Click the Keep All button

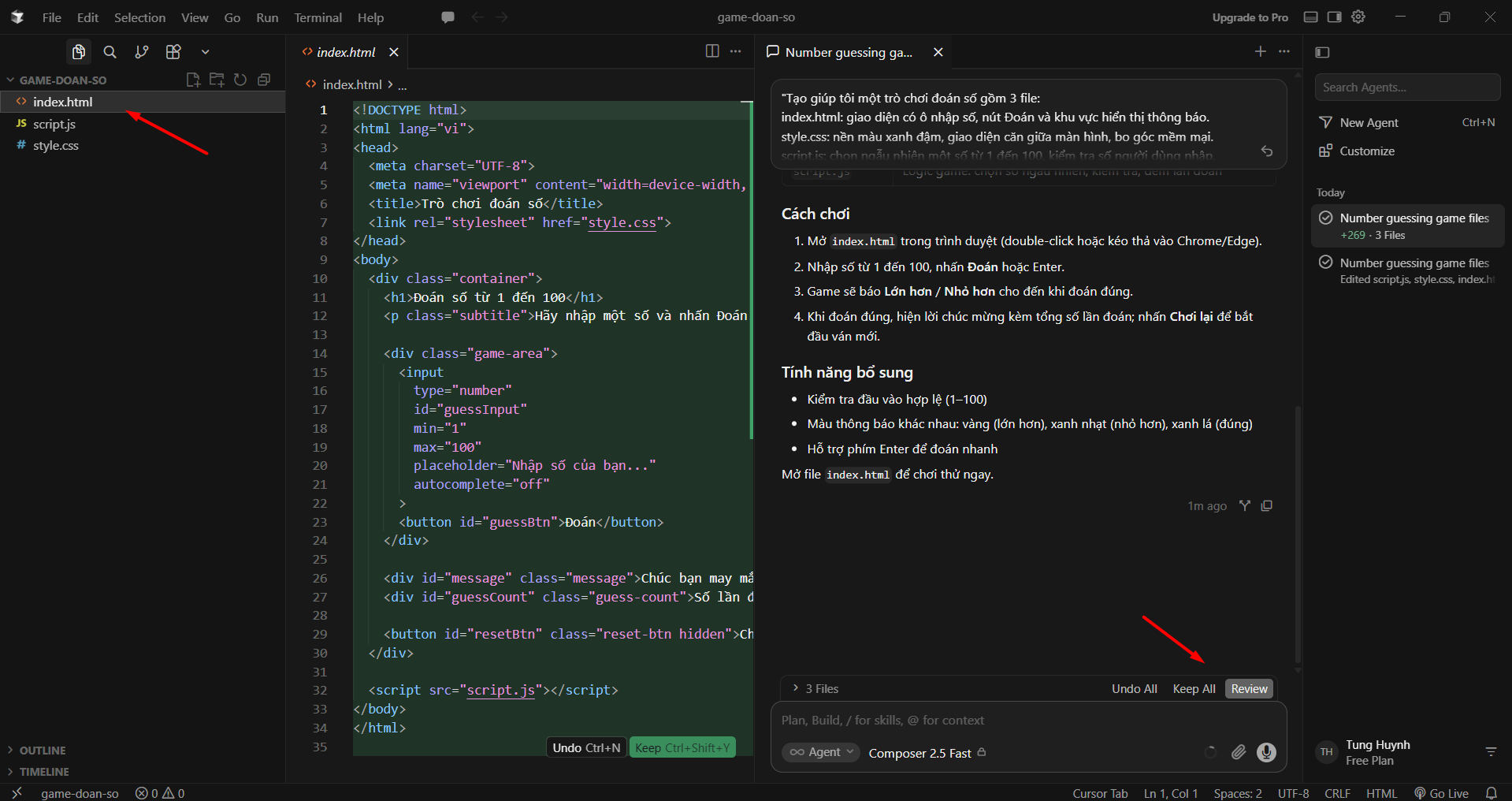[1194, 689]
